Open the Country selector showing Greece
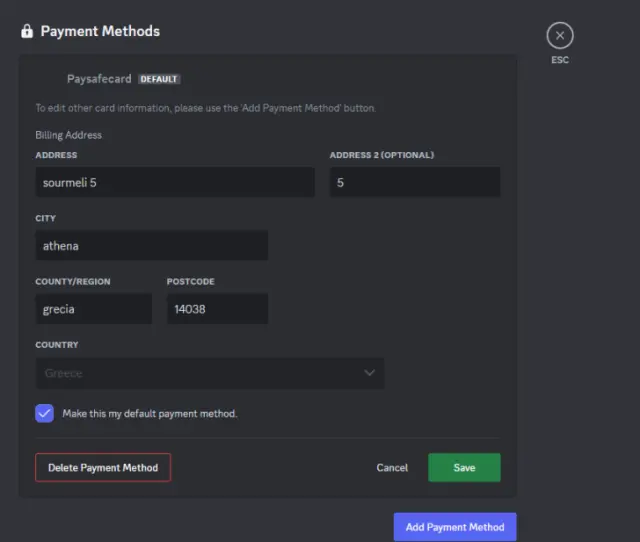 point(210,373)
